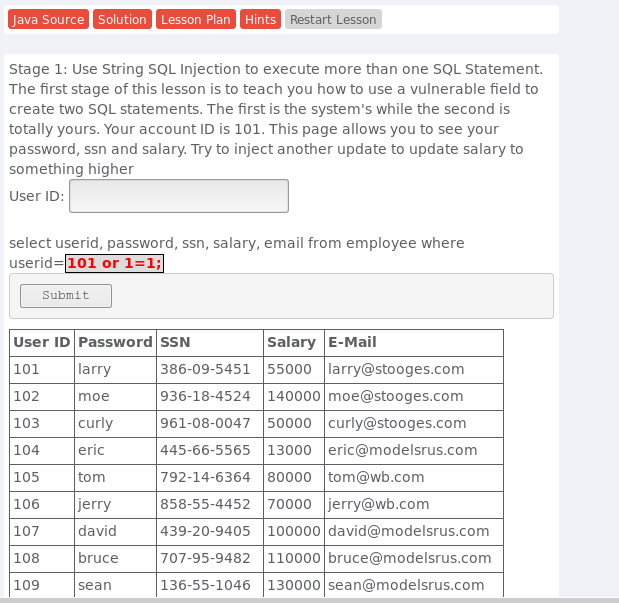Click password cell 'jerry'
This screenshot has height=603, width=619.
point(115,504)
